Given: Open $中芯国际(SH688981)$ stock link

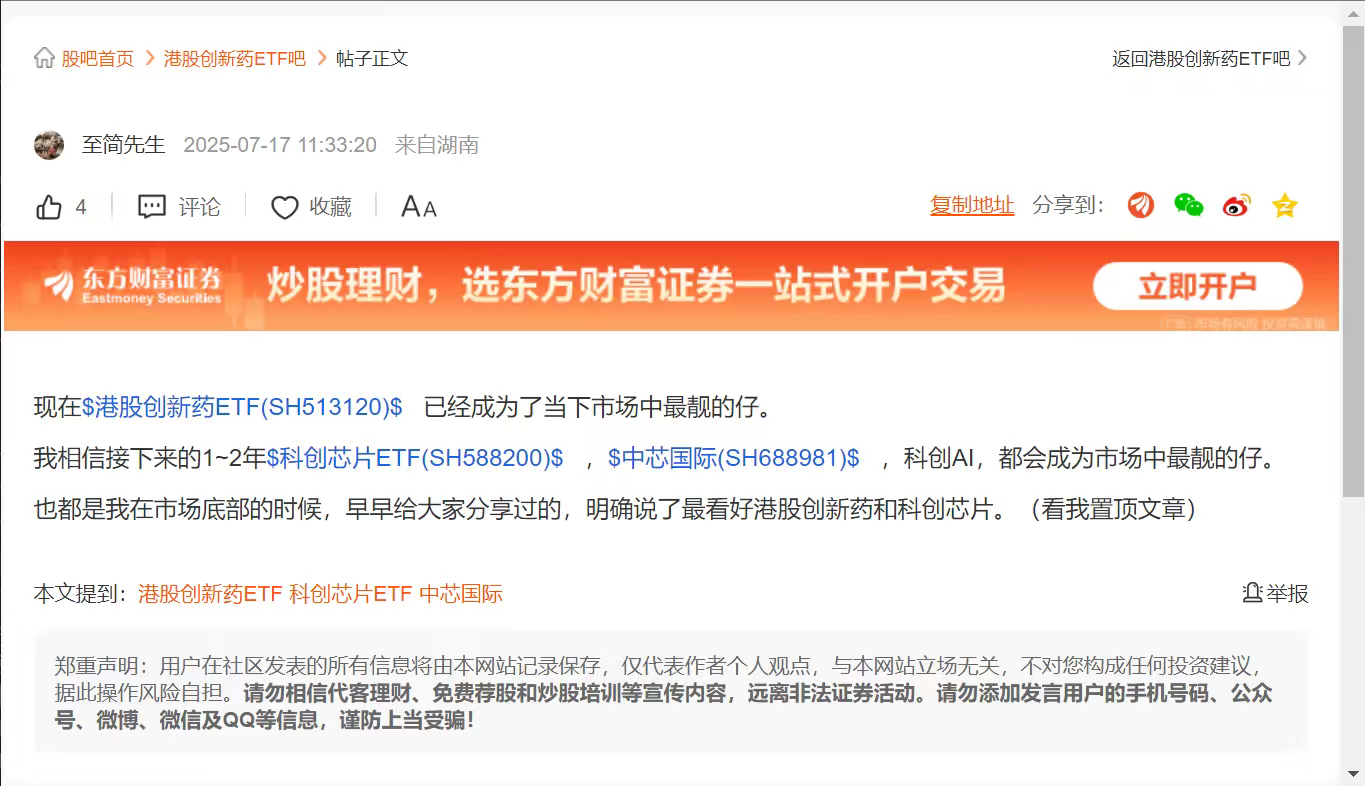Looking at the screenshot, I should [734, 459].
